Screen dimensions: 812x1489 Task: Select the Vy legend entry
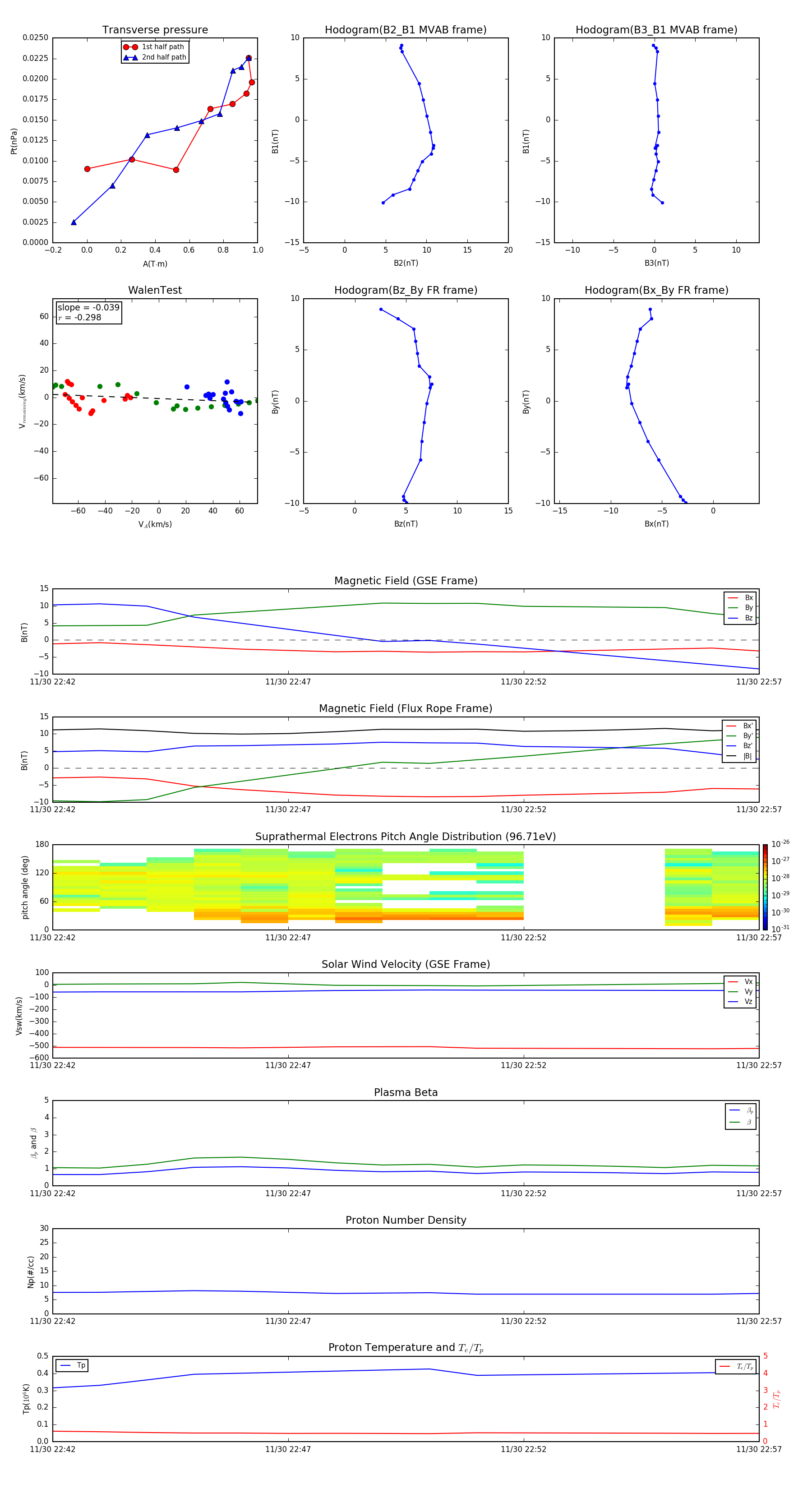pyautogui.click(x=740, y=992)
